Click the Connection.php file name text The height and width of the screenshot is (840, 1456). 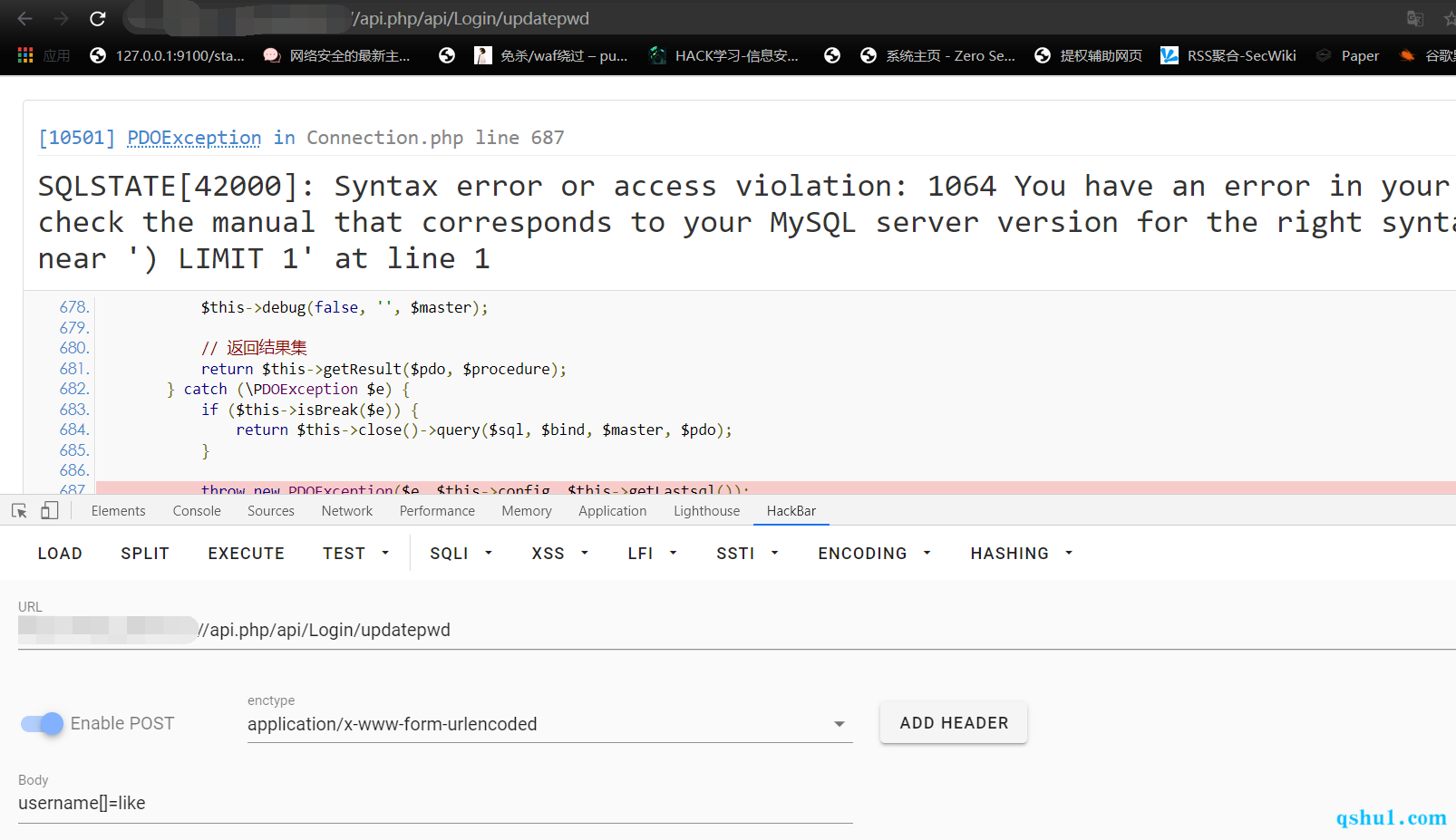[384, 138]
